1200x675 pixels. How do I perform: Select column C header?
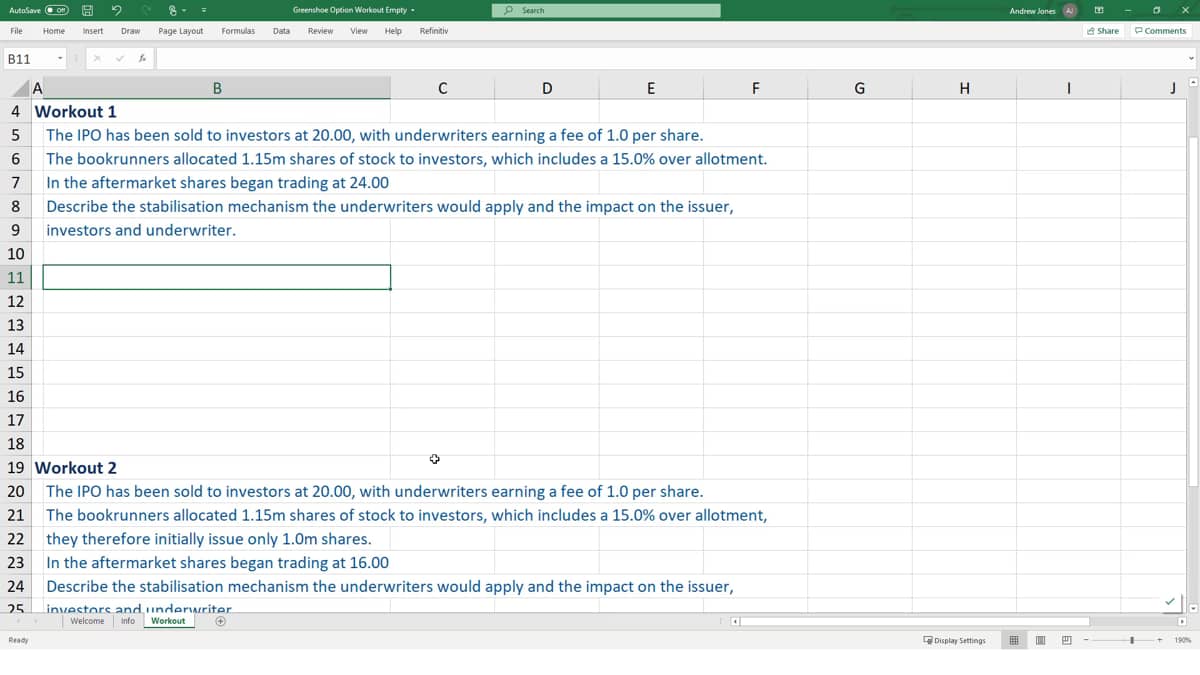(443, 88)
